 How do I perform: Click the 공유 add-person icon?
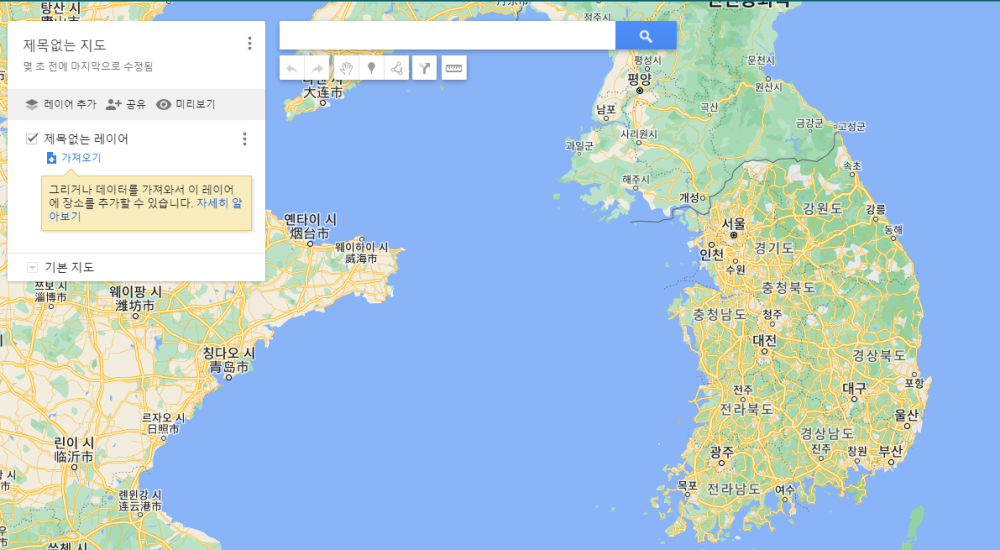[114, 104]
